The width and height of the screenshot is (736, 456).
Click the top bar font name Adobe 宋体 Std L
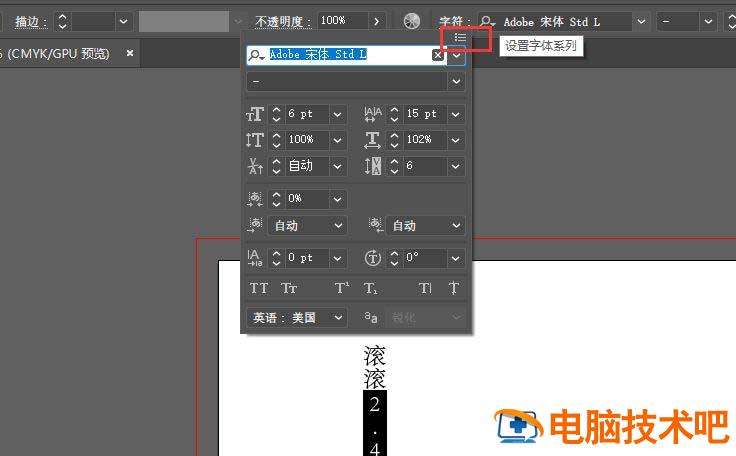click(552, 22)
